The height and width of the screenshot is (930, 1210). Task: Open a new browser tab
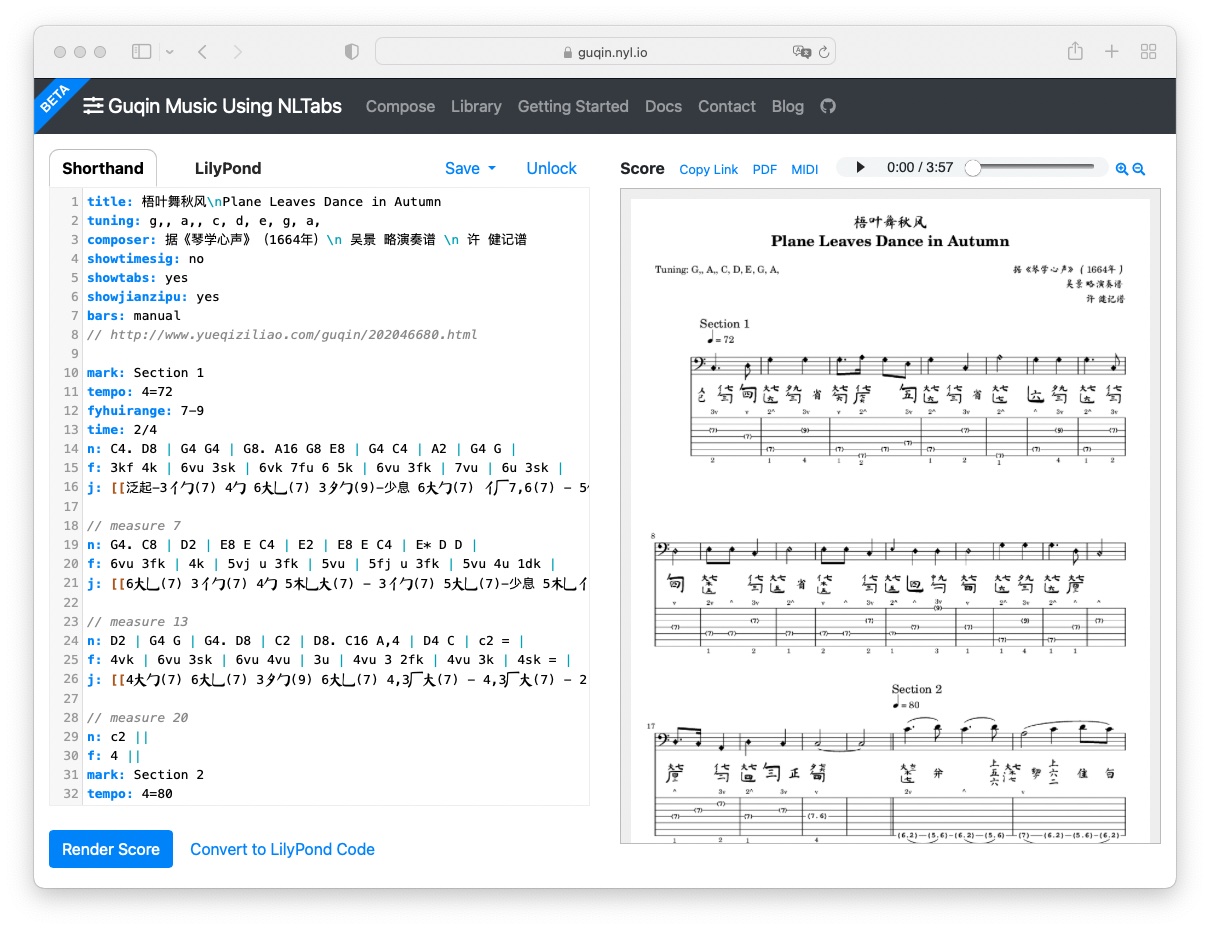(1111, 51)
